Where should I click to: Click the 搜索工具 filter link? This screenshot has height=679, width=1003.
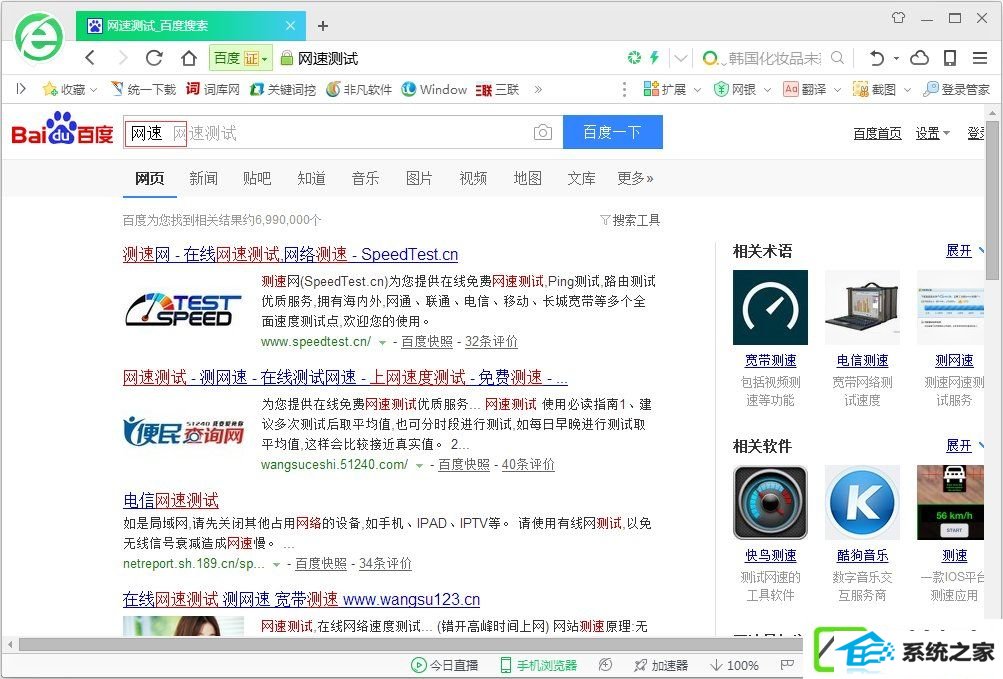[x=630, y=220]
